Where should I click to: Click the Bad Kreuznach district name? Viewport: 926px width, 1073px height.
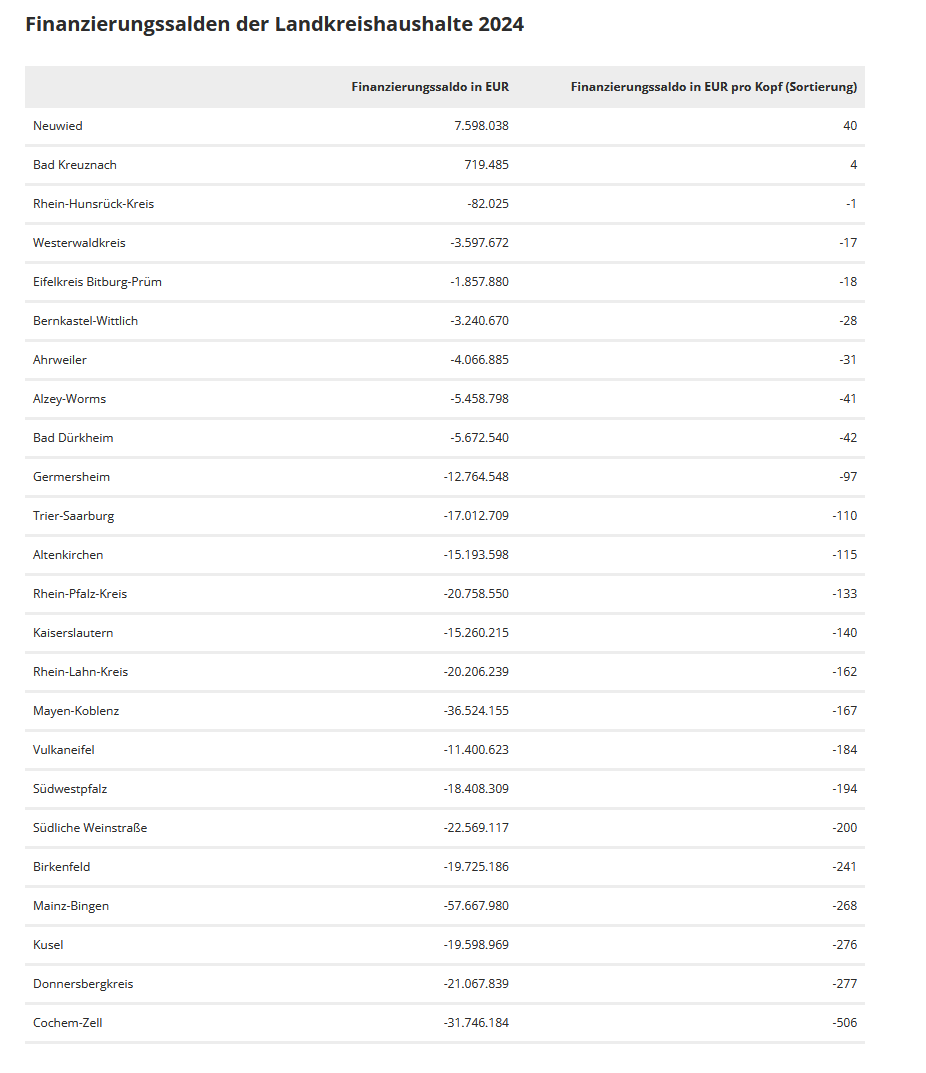tap(75, 165)
